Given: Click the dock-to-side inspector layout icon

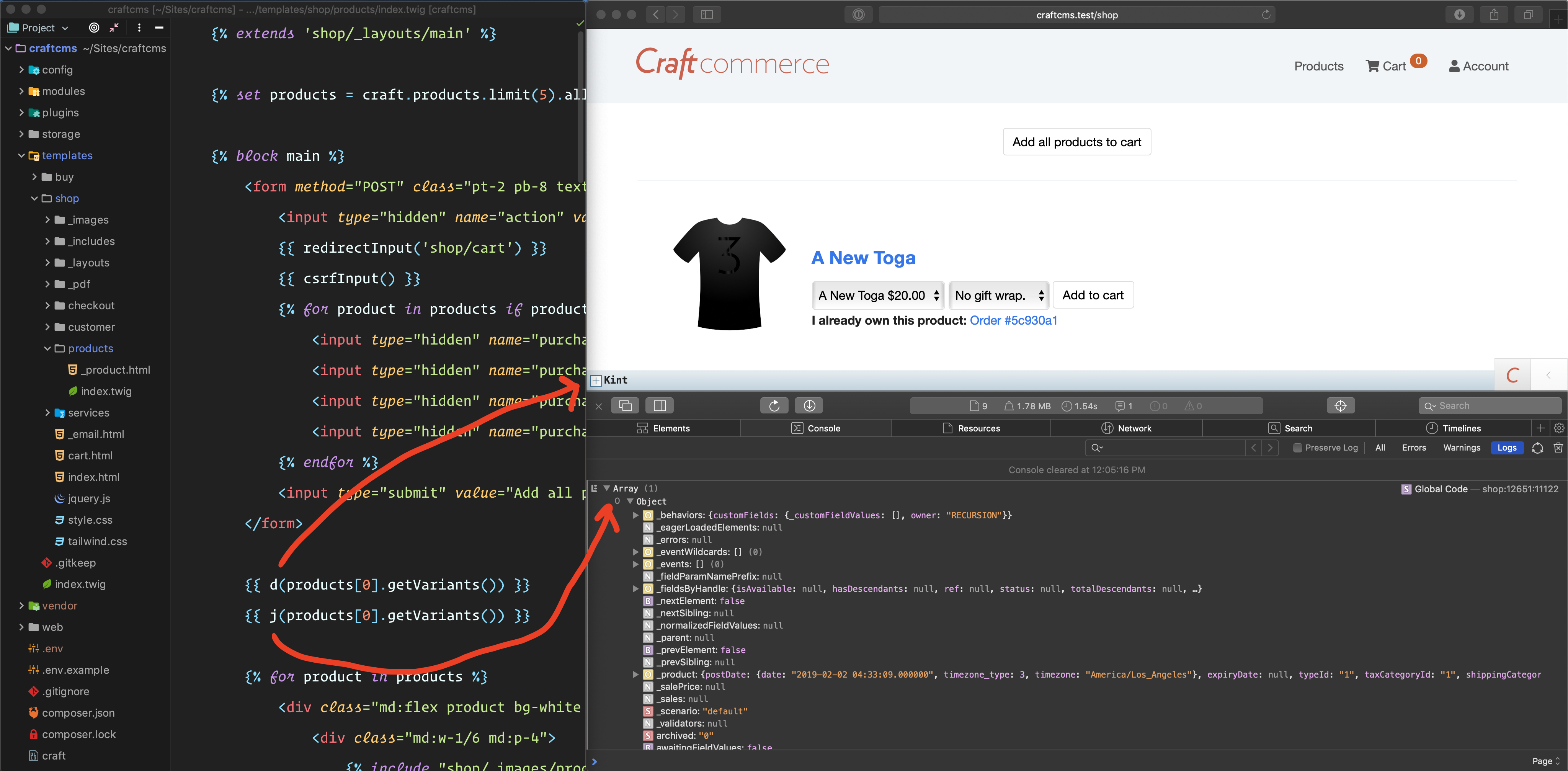Looking at the screenshot, I should [660, 406].
